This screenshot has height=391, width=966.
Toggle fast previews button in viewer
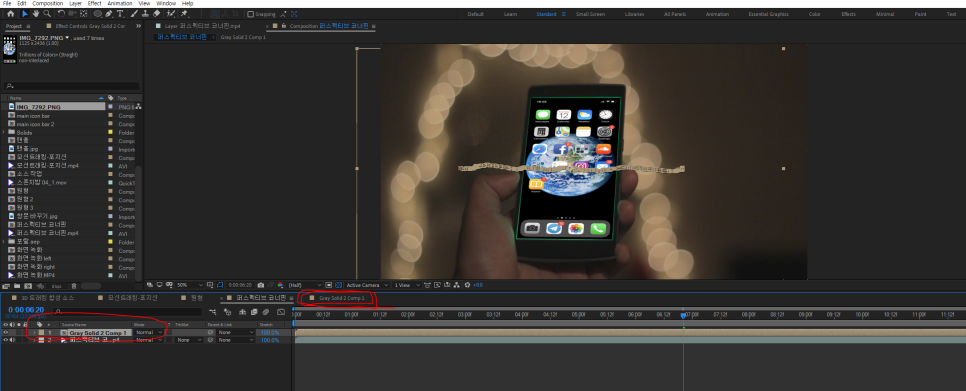click(437, 285)
